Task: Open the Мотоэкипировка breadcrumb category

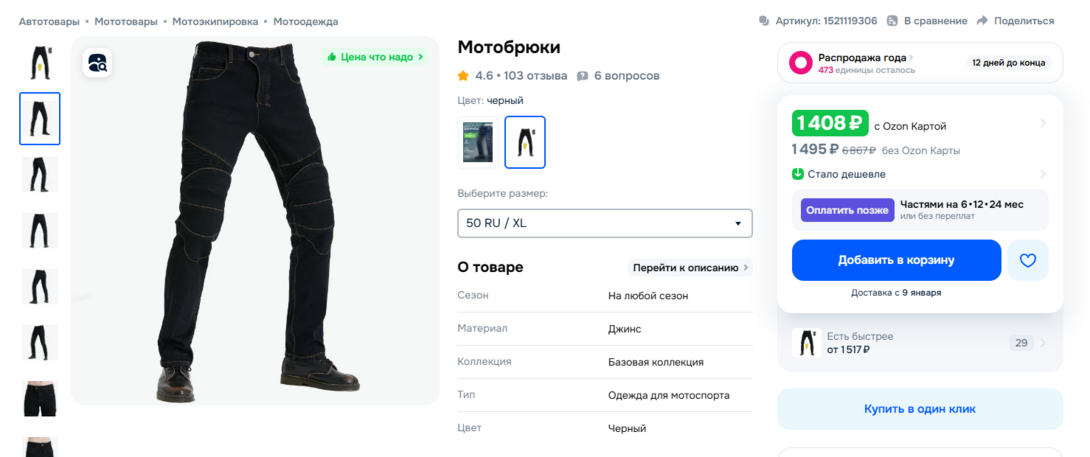Action: tap(215, 21)
